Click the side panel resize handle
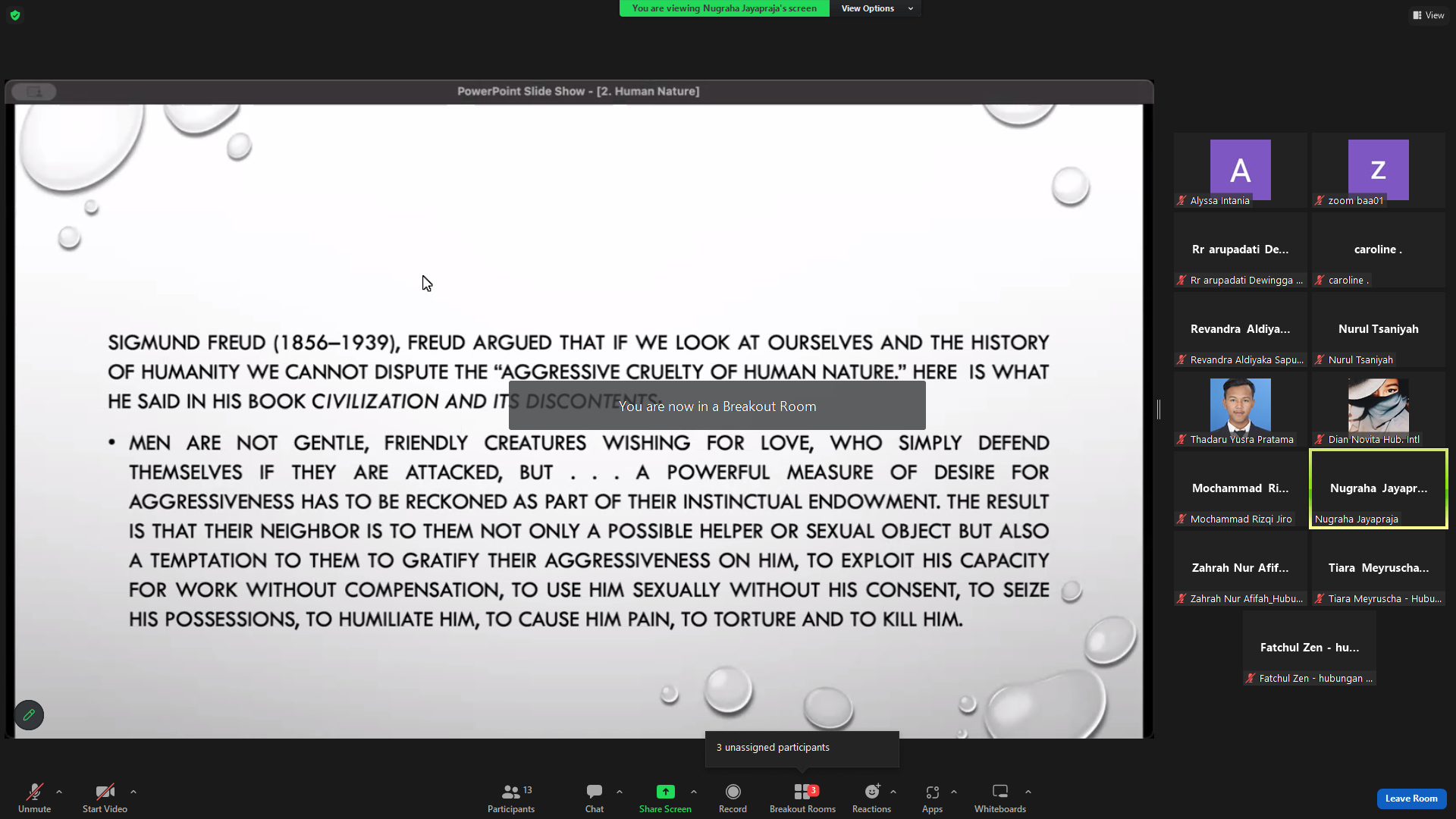The image size is (1456, 819). (x=1159, y=409)
